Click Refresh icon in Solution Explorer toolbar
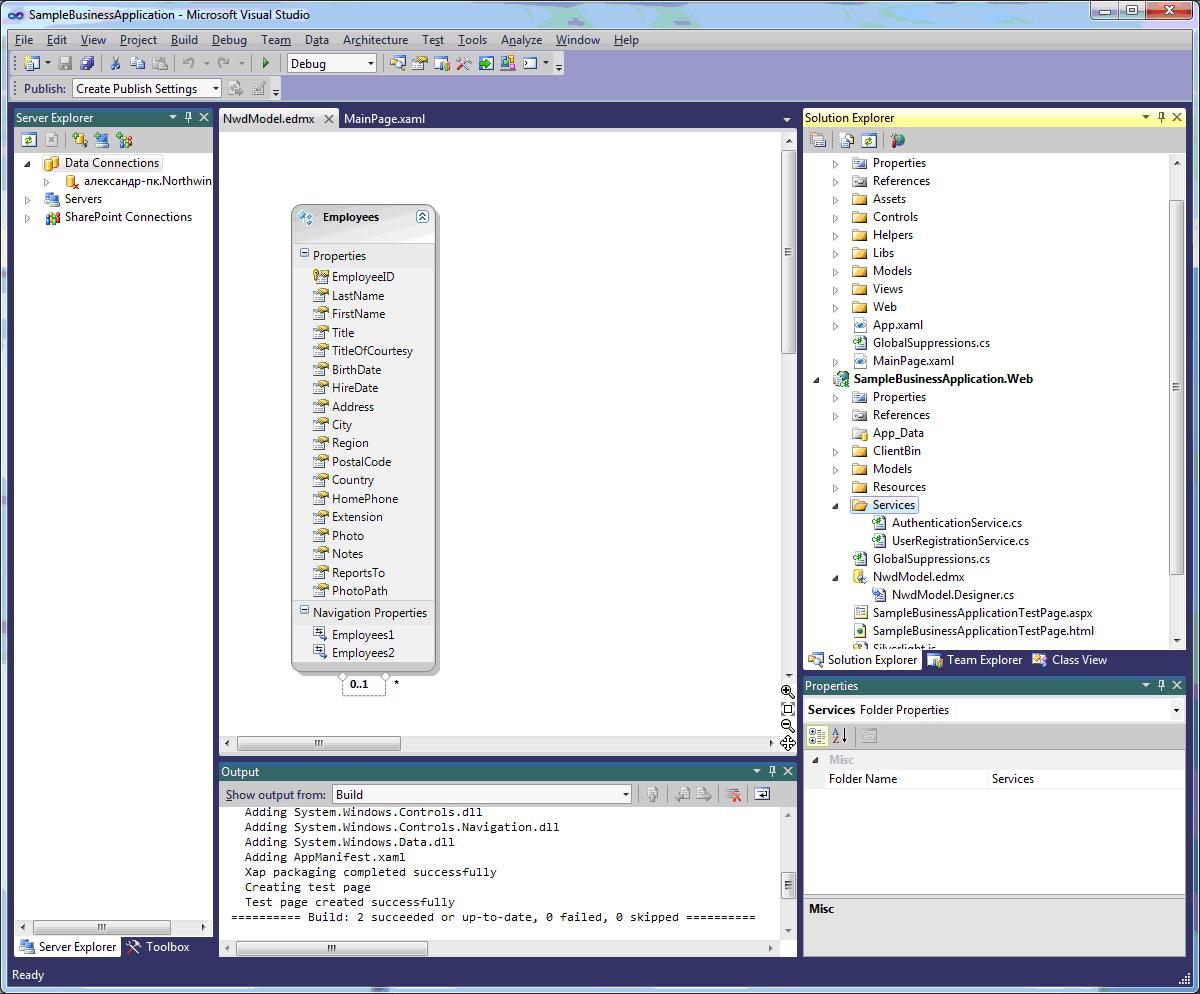1200x994 pixels. pos(868,141)
